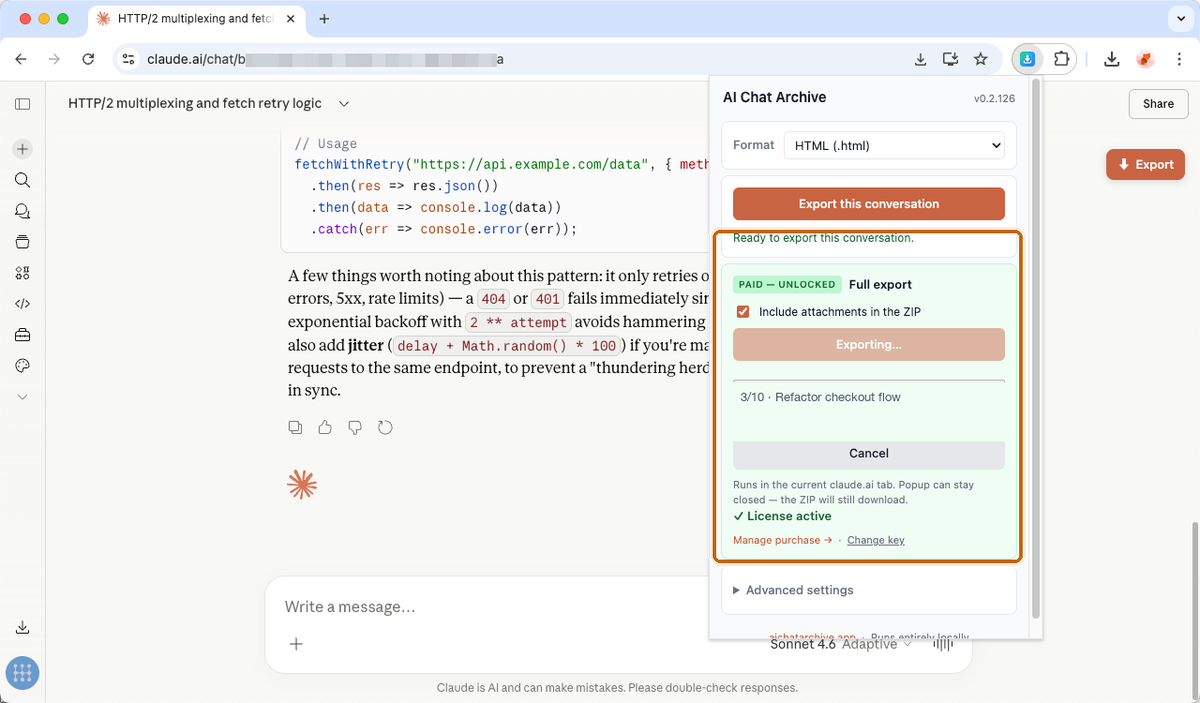Screen dimensions: 1200x703
Task: Select the HTTP/2 multiplexing browser tab
Action: click(195, 19)
